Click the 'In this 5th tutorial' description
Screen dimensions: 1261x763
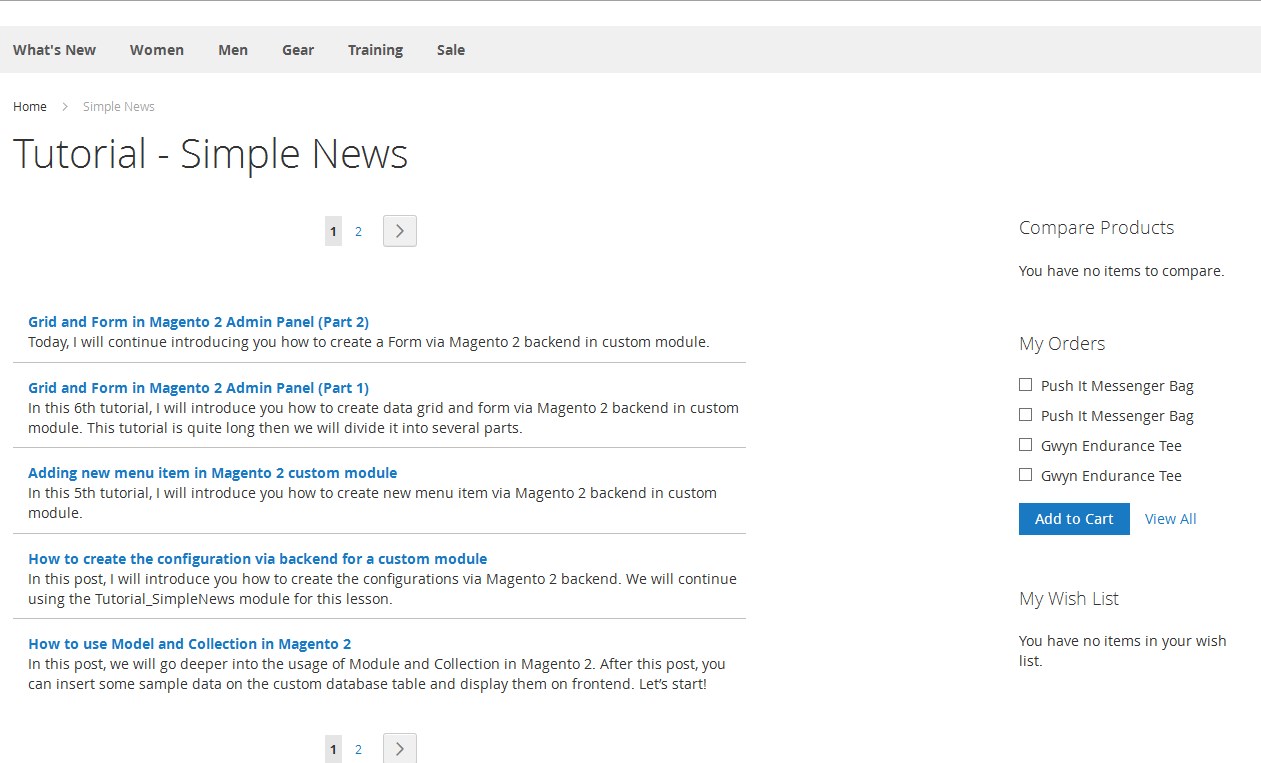[x=372, y=503]
